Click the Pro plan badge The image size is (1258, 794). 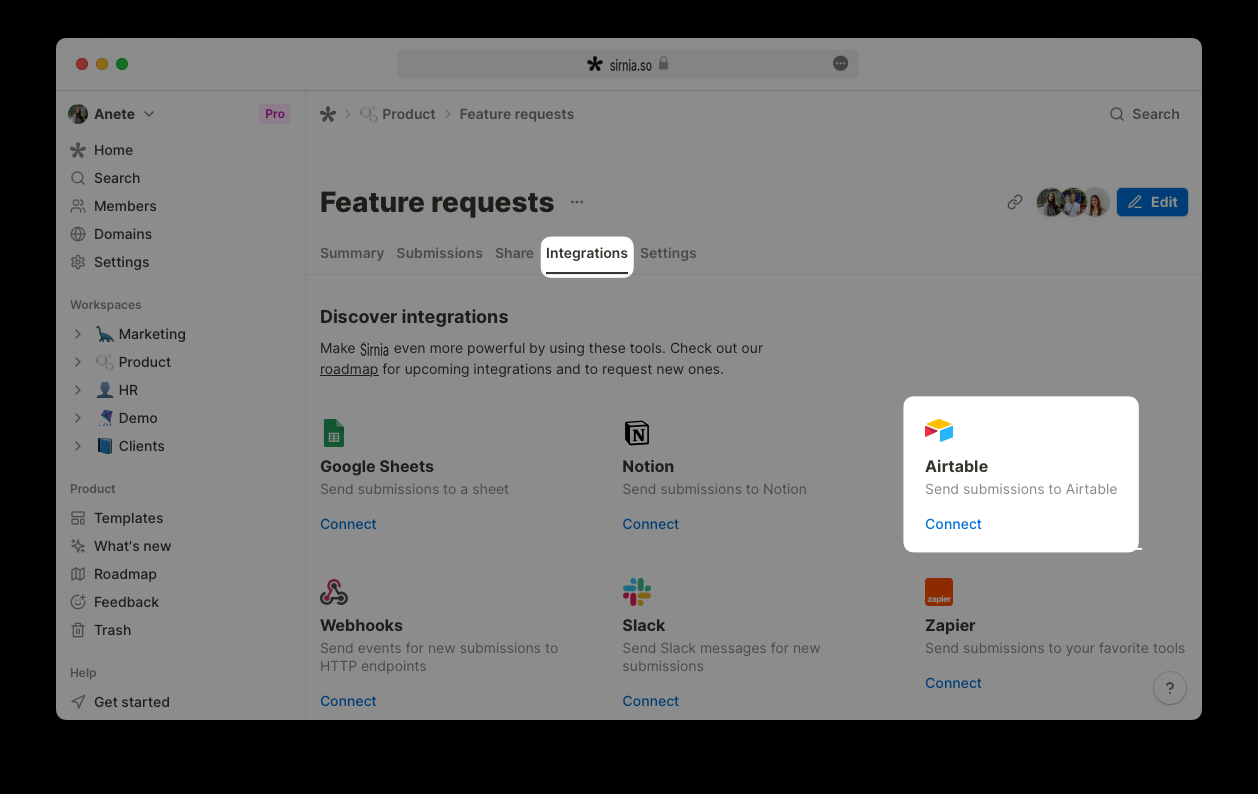pos(275,114)
